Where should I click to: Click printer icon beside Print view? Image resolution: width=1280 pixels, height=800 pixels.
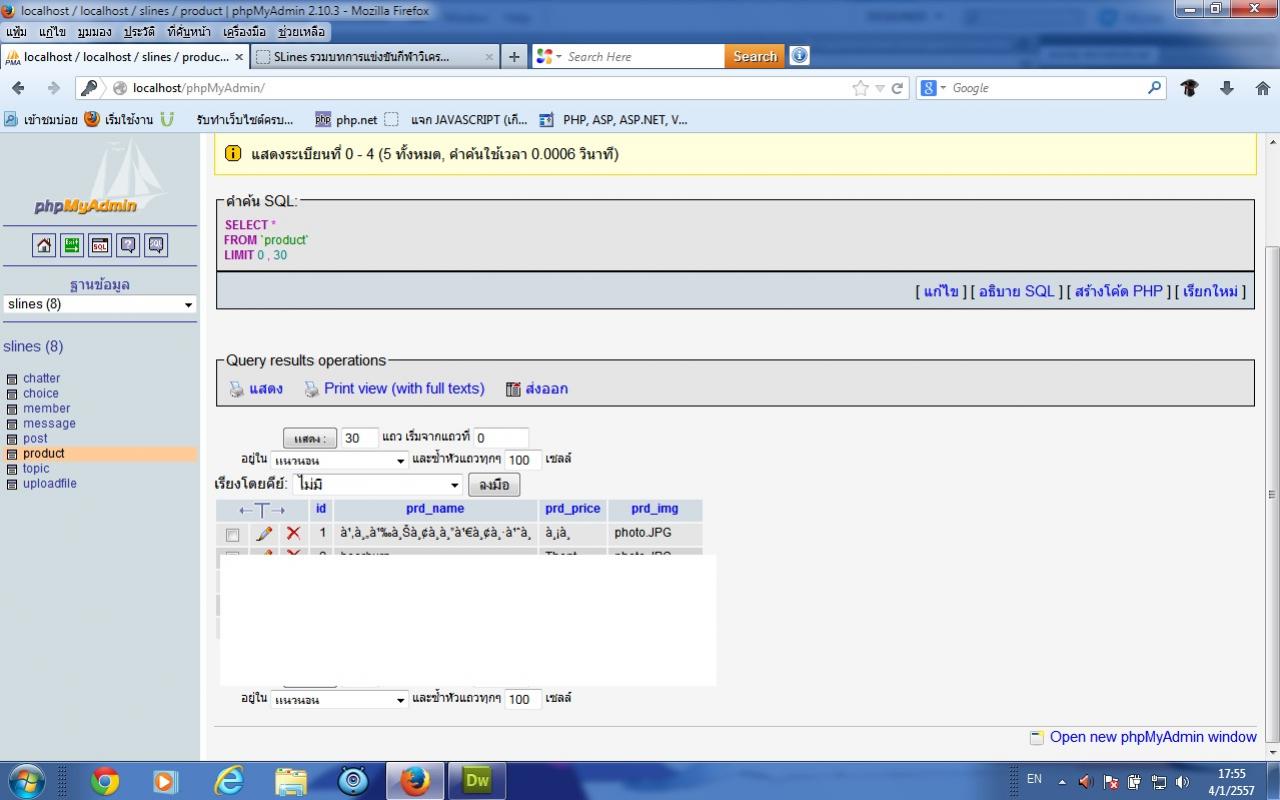pos(312,389)
